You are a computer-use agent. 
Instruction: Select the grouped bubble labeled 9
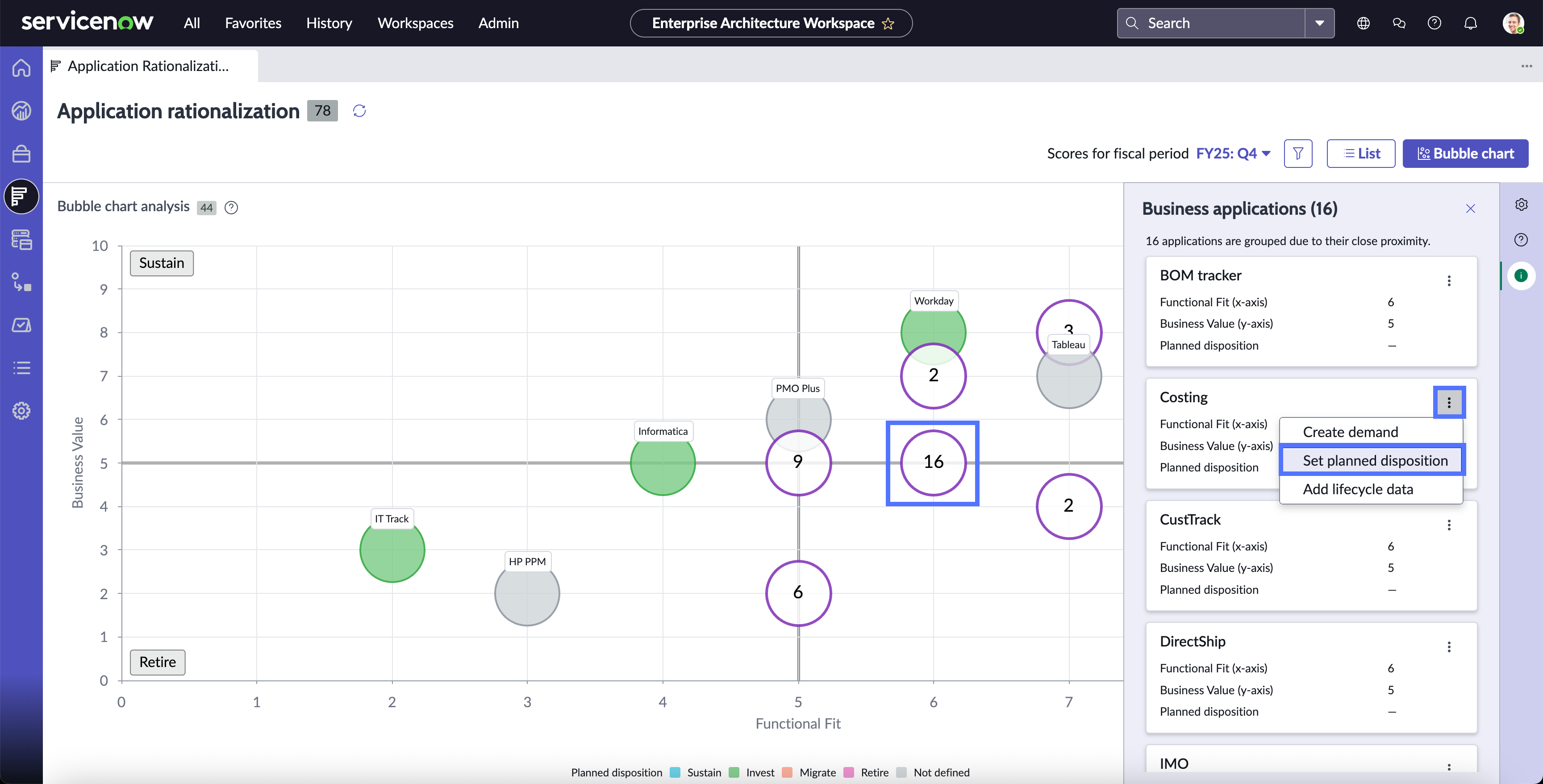798,463
